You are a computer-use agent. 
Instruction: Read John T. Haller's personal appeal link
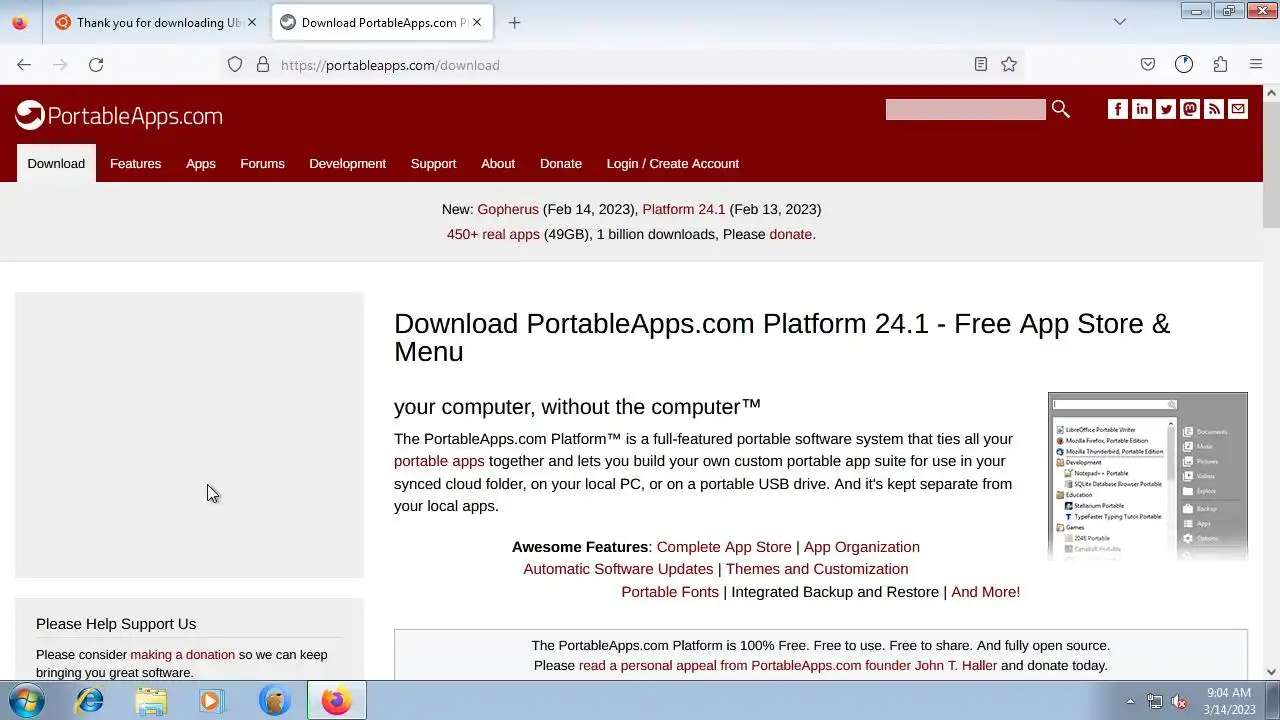tap(788, 665)
